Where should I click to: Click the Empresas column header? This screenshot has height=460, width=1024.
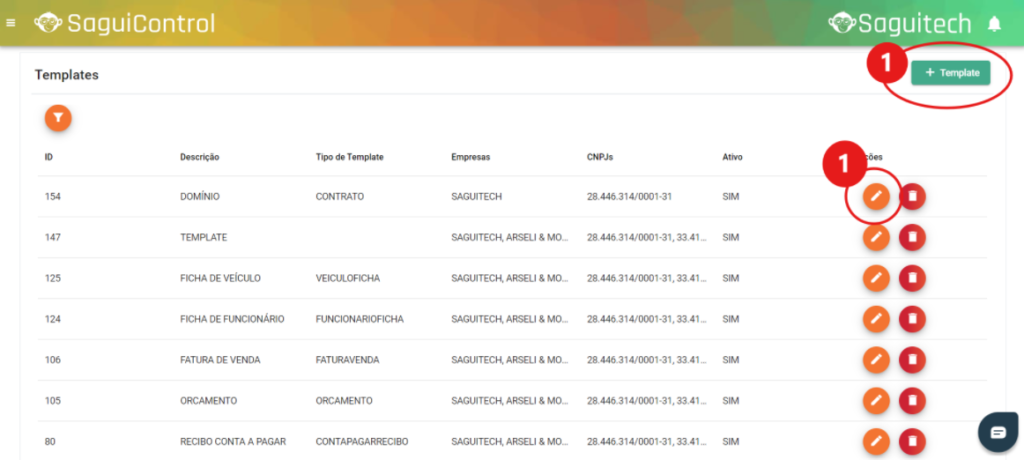(x=471, y=157)
